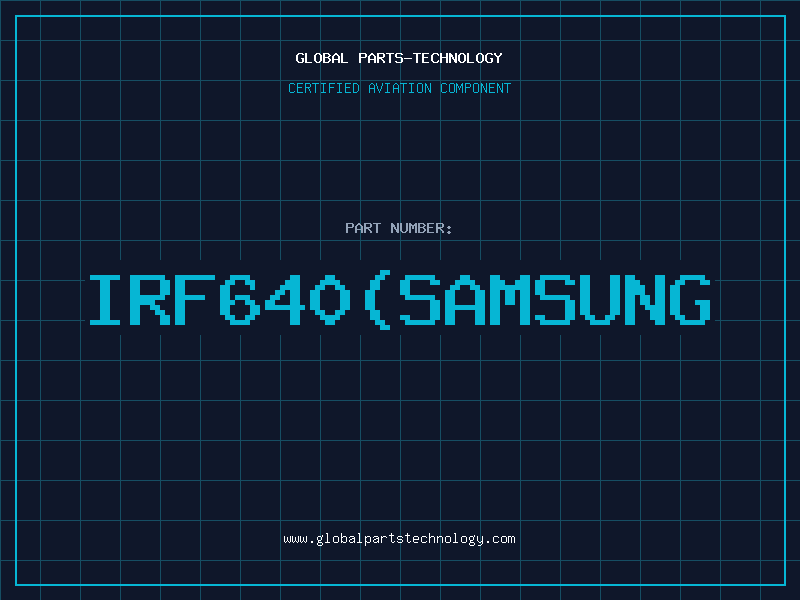
Task: Click the PART NUMBER: label
Action: click(399, 228)
